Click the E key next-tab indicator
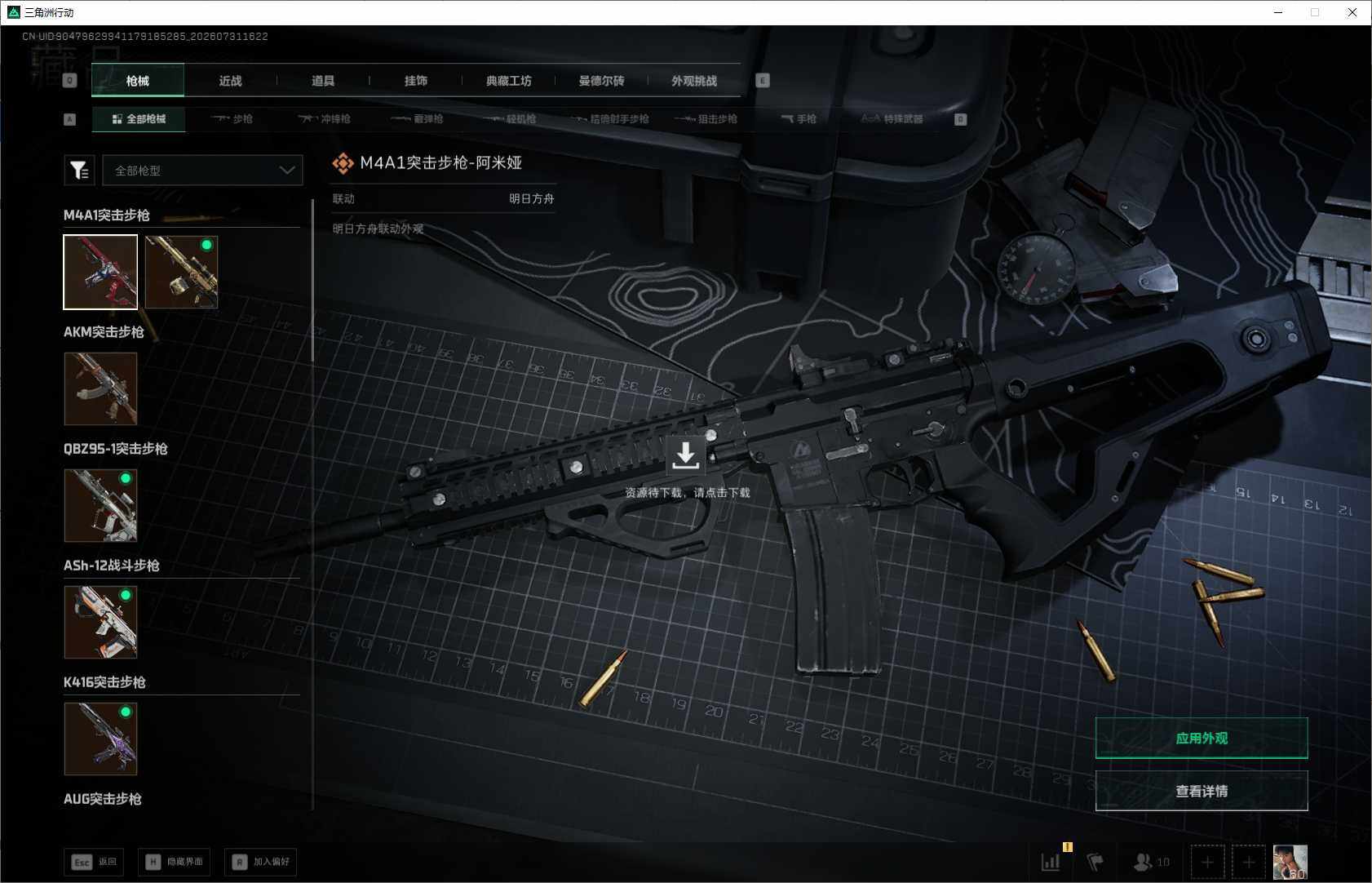Screen dimensions: 1372x883 point(763,80)
